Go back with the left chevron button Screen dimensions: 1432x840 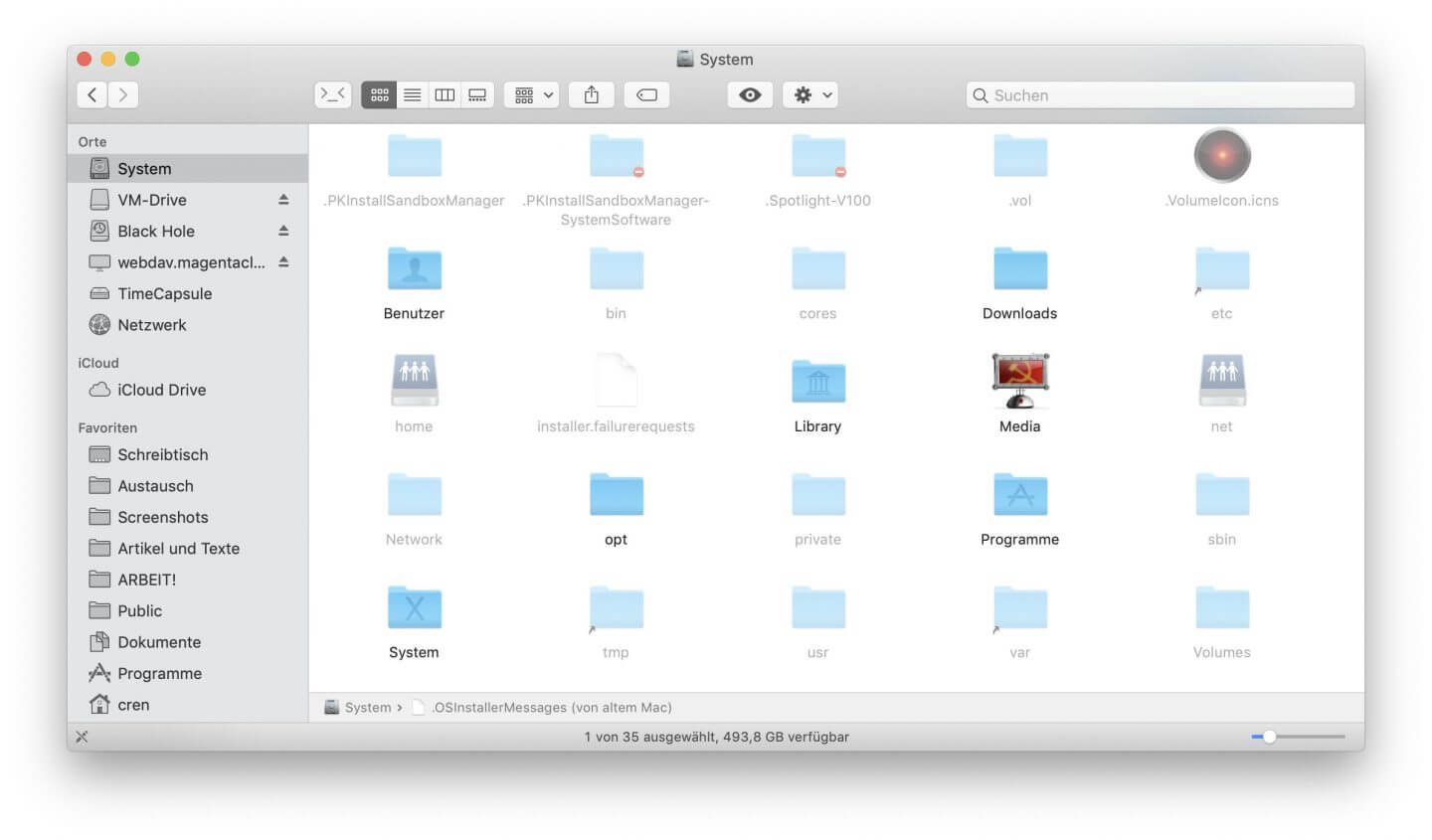(x=92, y=94)
